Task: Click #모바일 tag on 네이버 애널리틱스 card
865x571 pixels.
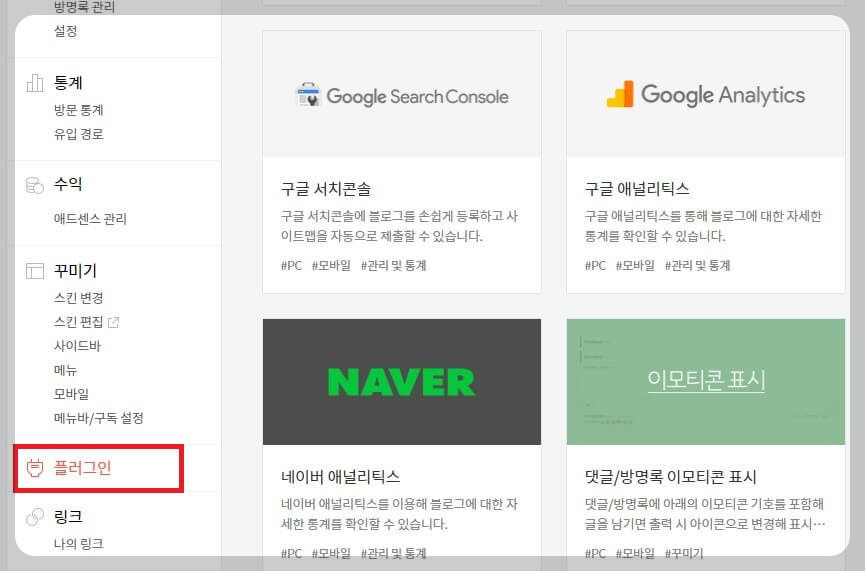Action: (331, 553)
